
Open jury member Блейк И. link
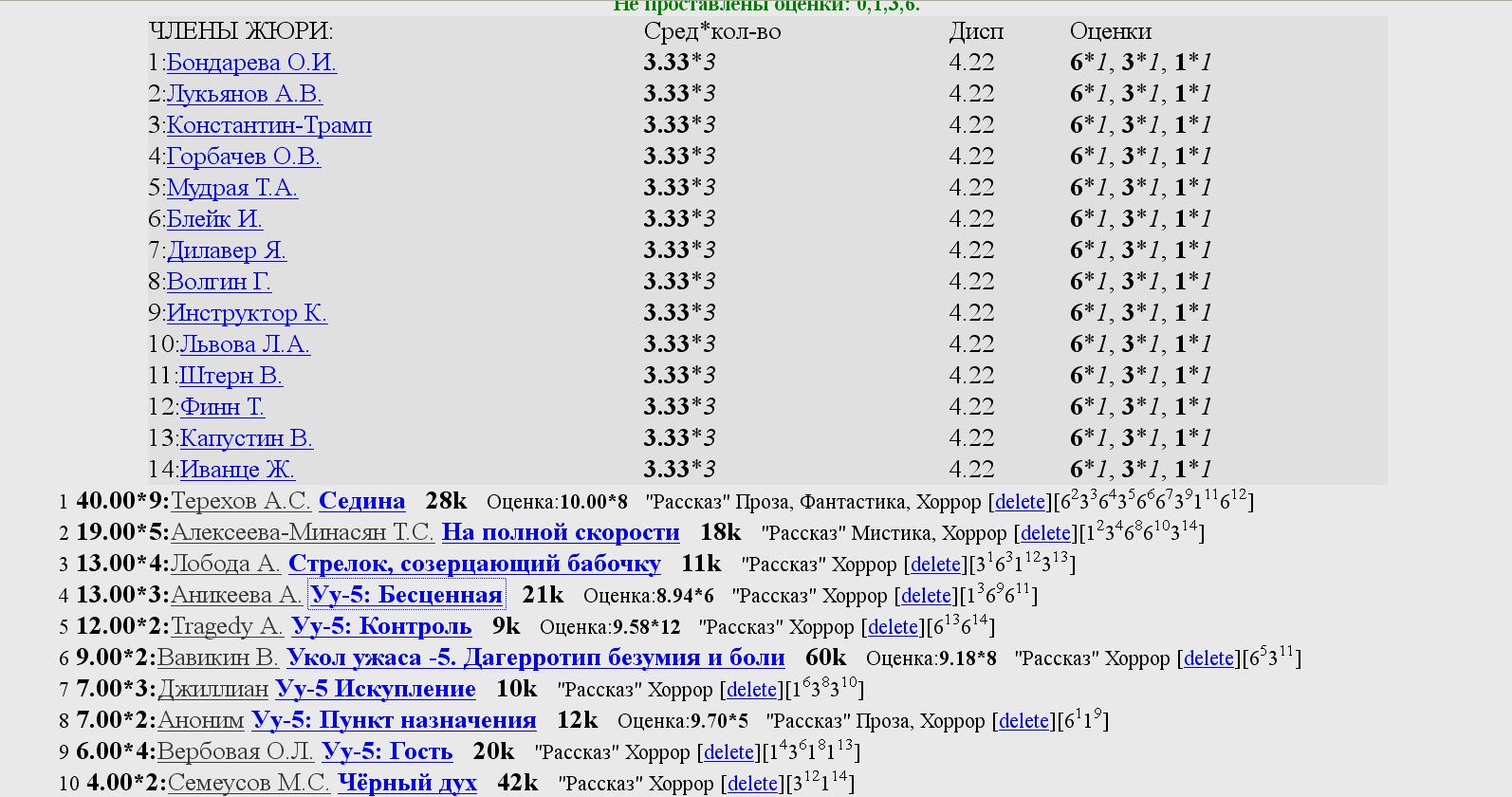coord(214,219)
